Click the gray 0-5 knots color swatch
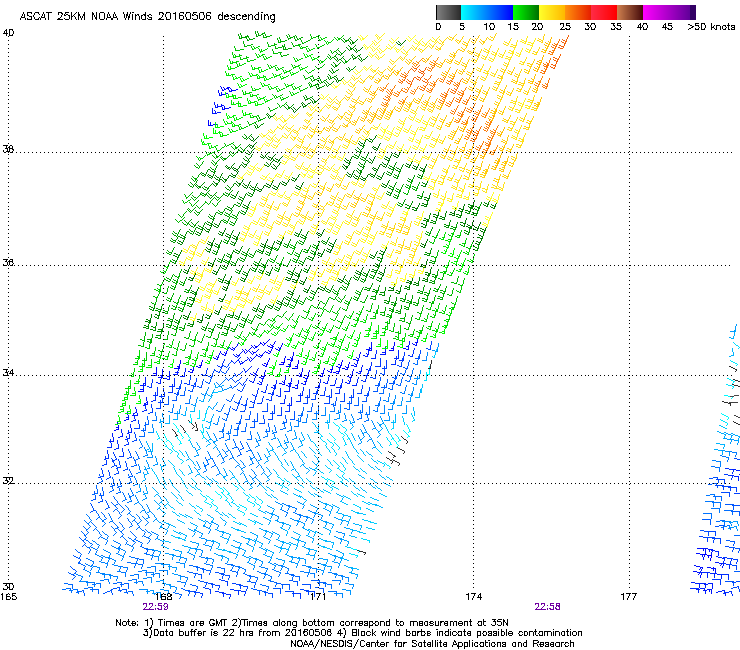The image size is (740, 650). tap(448, 12)
